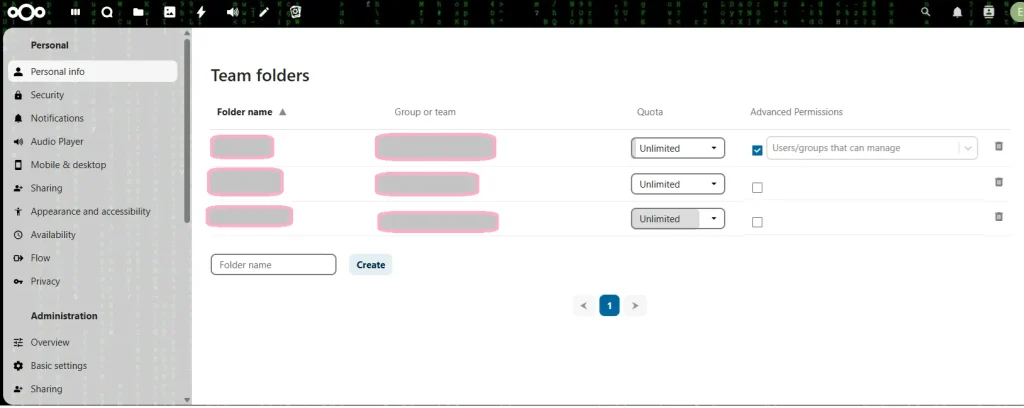The image size is (1024, 408).
Task: Click the Mobile & desktop phone icon
Action: (18, 165)
